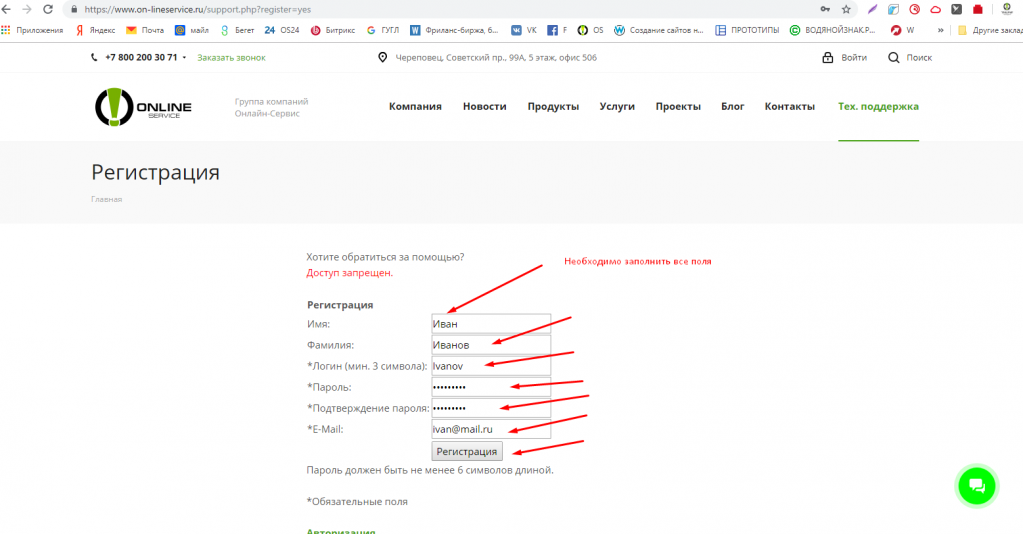Screen dimensions: 1023x534
Task: Click the E-Mail input field
Action: [x=491, y=429]
